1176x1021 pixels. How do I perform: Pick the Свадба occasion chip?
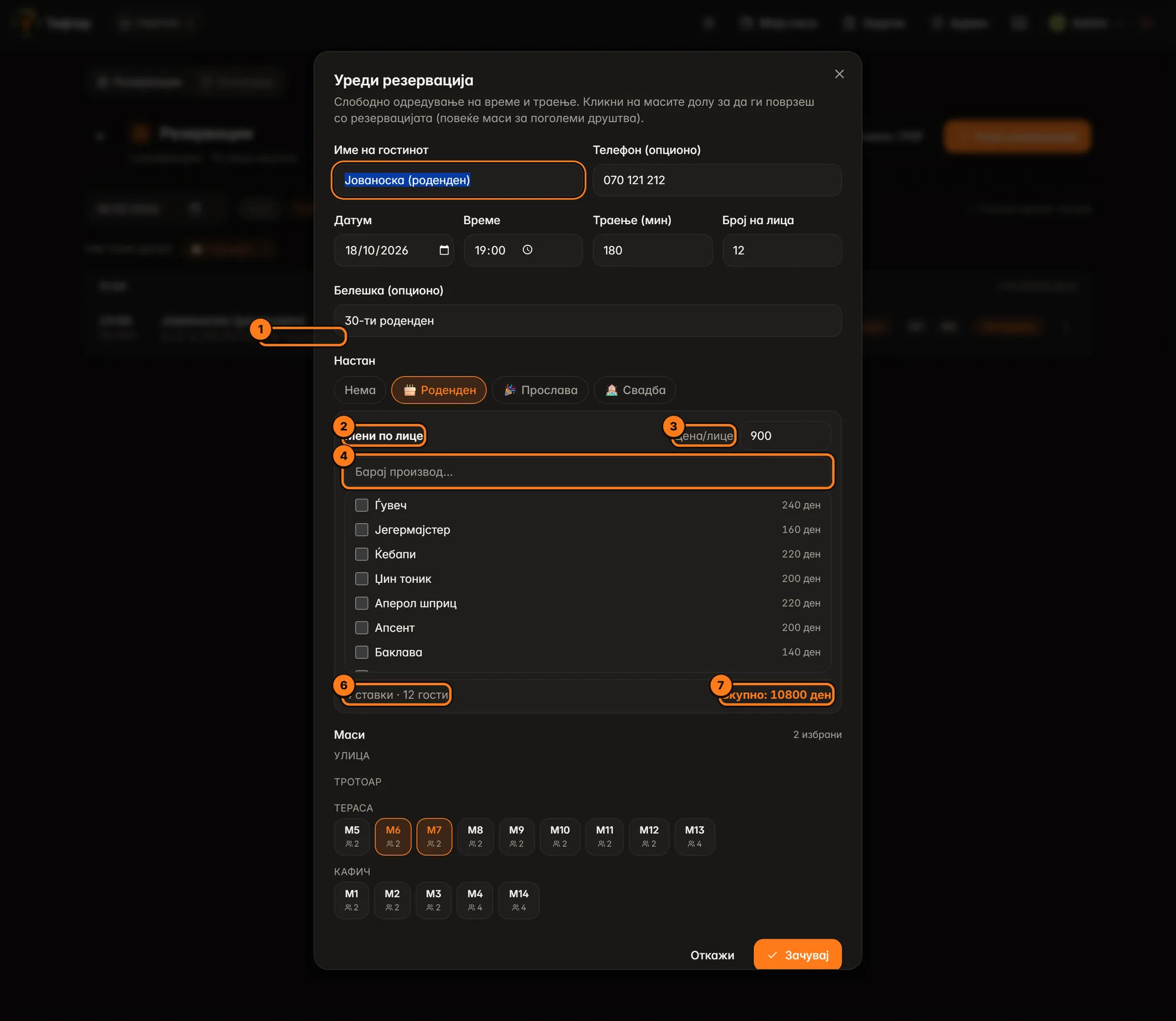[635, 390]
